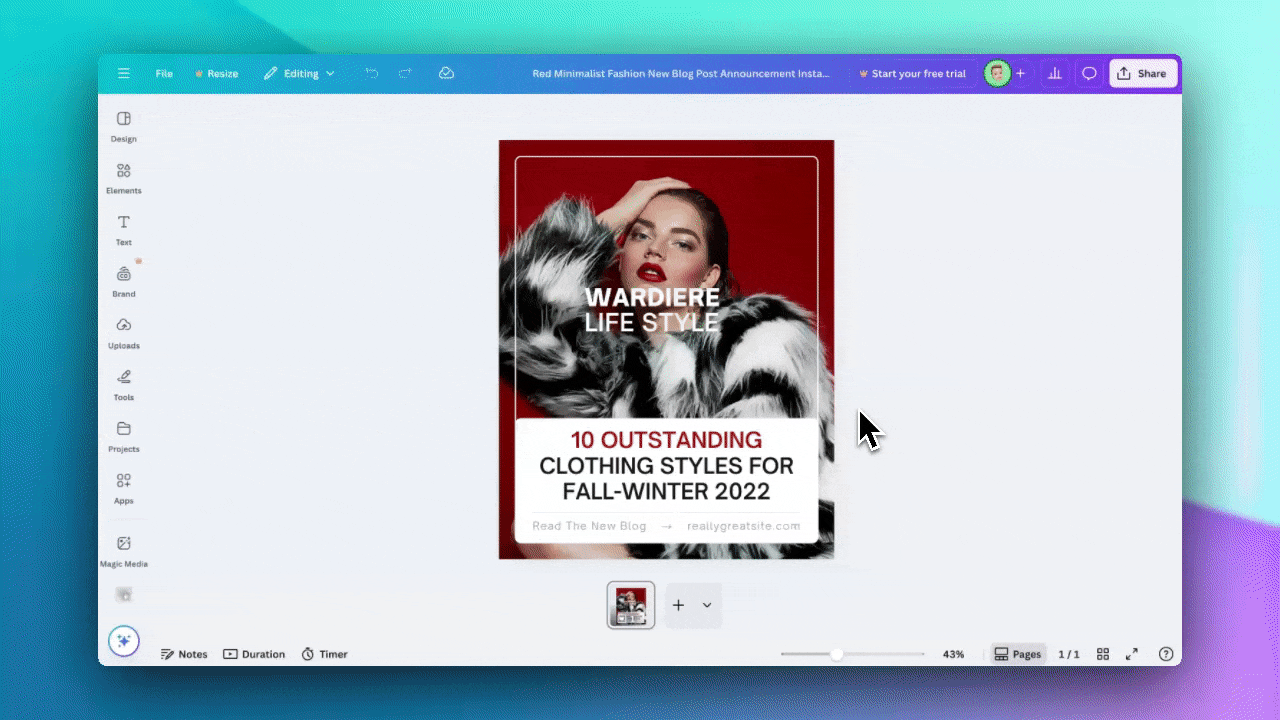Expand the Editing mode dropdown
The height and width of the screenshot is (720, 1280).
coord(299,74)
